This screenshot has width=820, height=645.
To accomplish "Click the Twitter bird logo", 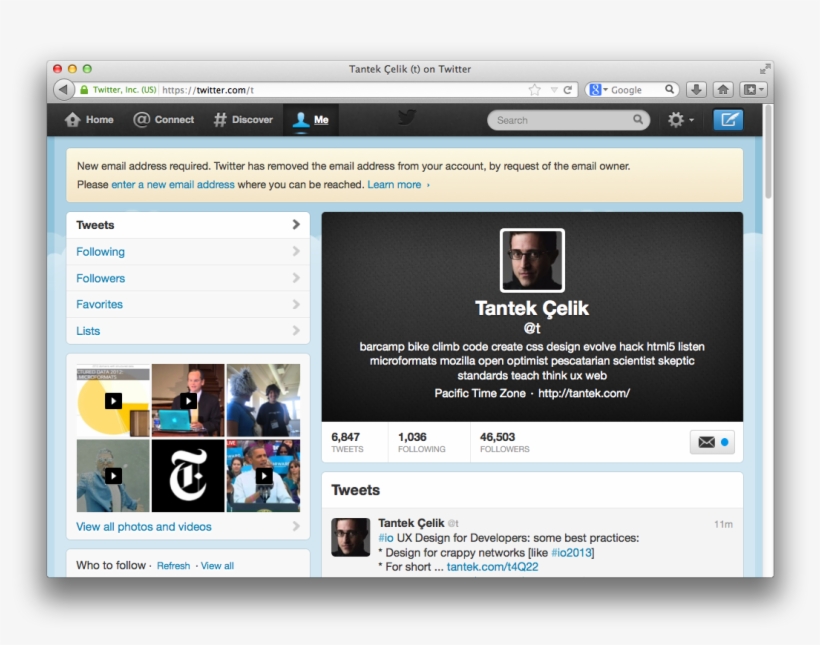I will coord(407,117).
